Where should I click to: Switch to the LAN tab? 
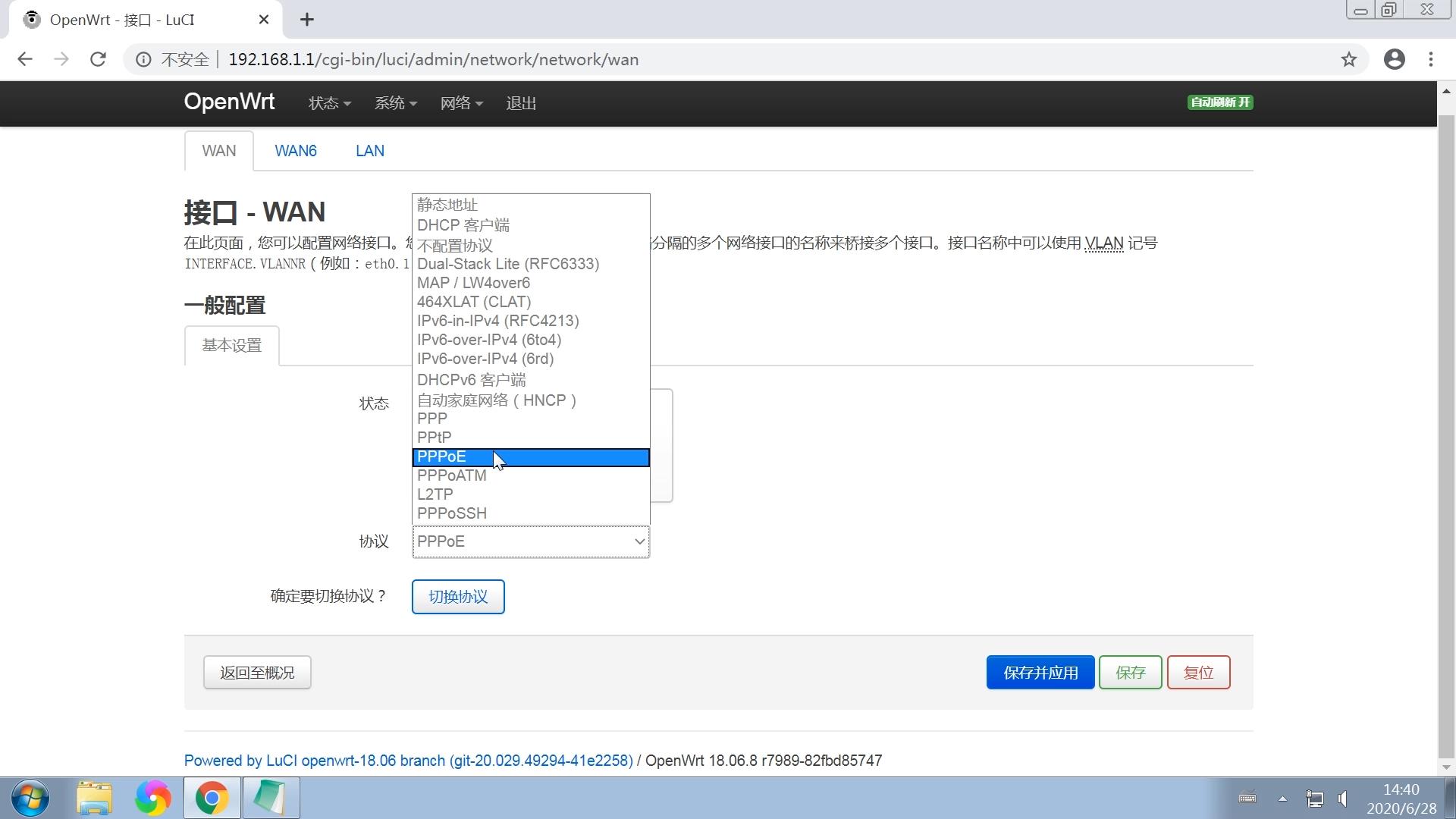369,150
